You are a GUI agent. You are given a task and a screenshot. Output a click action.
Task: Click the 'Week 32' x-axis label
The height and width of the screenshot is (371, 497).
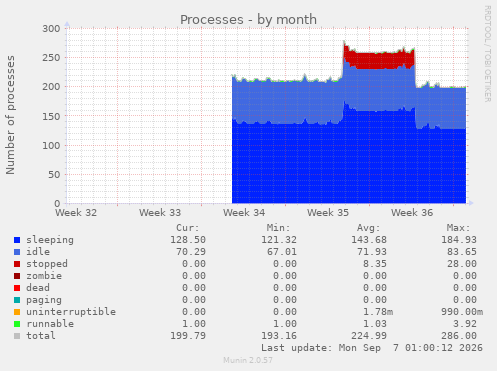(76, 213)
